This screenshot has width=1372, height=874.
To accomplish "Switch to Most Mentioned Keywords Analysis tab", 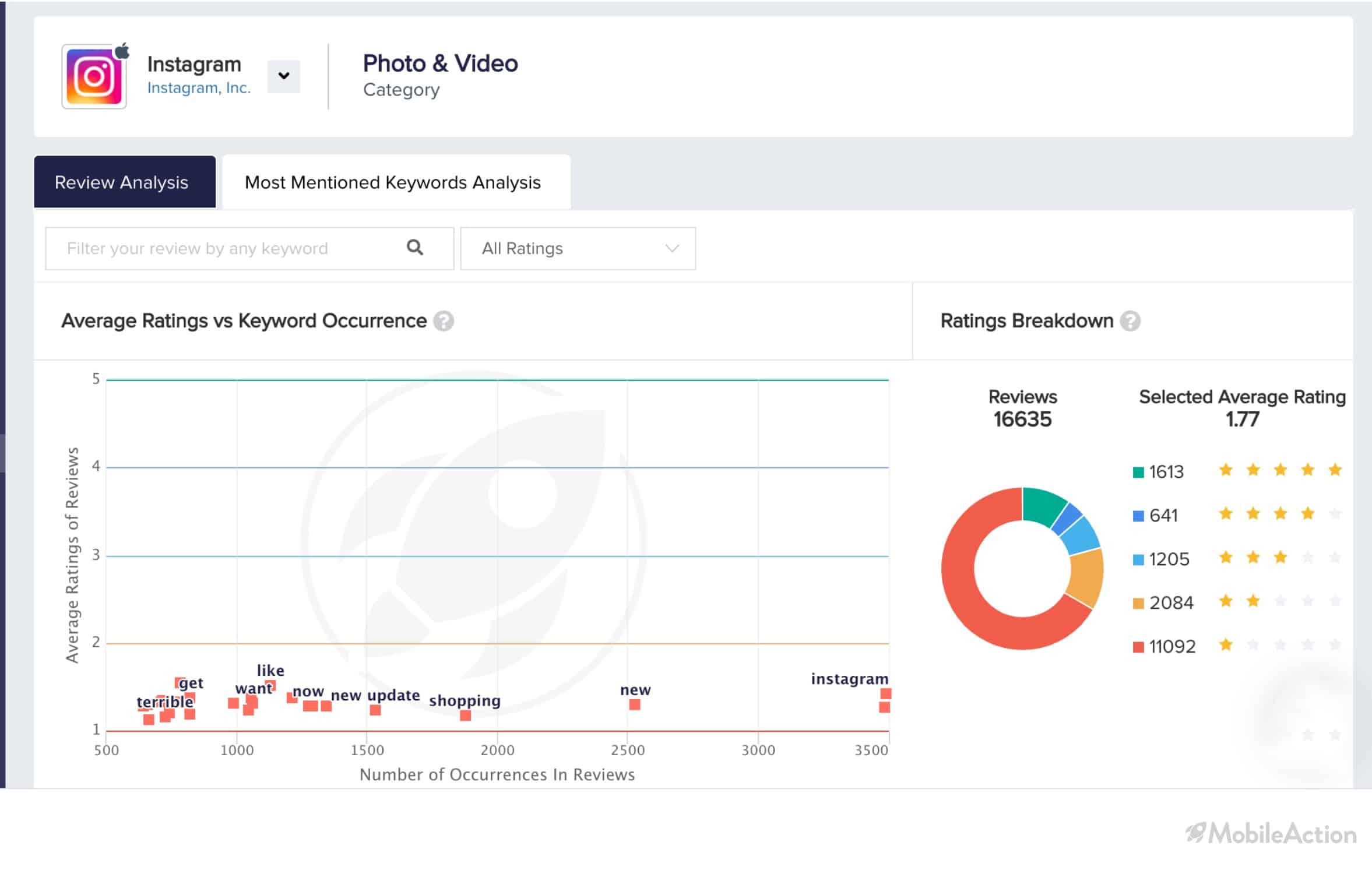I will [396, 182].
